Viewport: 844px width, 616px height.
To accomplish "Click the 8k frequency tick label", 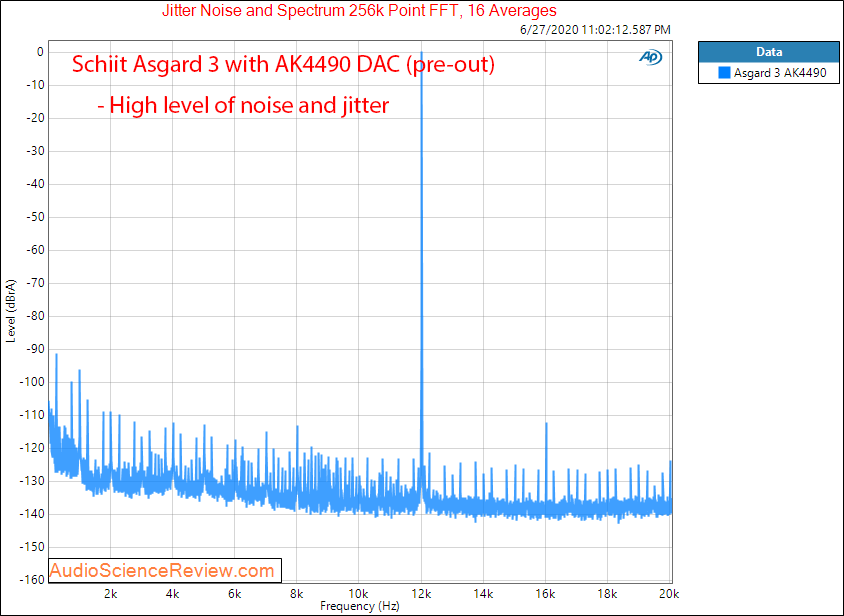I will click(x=297, y=594).
